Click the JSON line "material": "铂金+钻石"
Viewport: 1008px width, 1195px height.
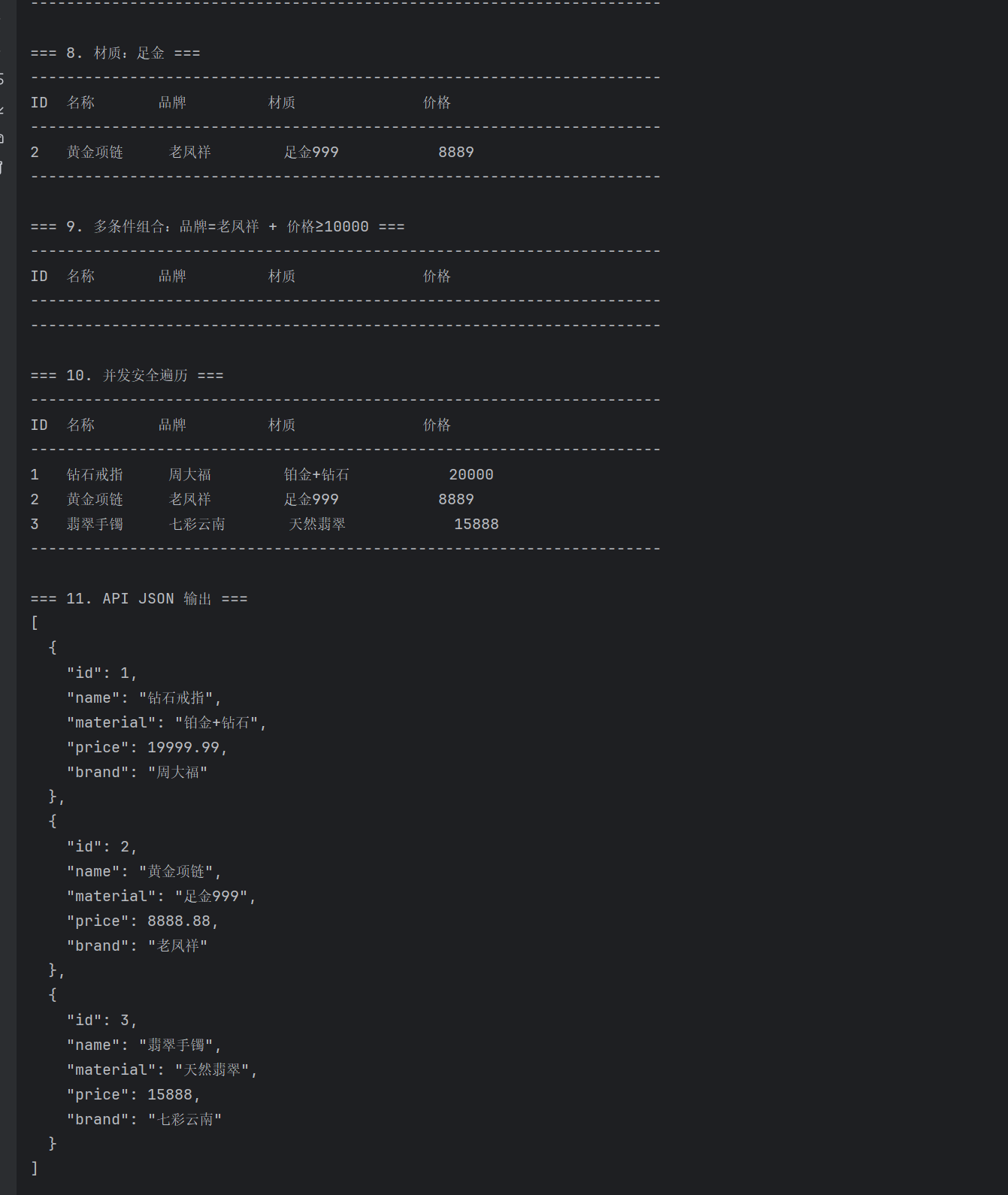click(167, 723)
